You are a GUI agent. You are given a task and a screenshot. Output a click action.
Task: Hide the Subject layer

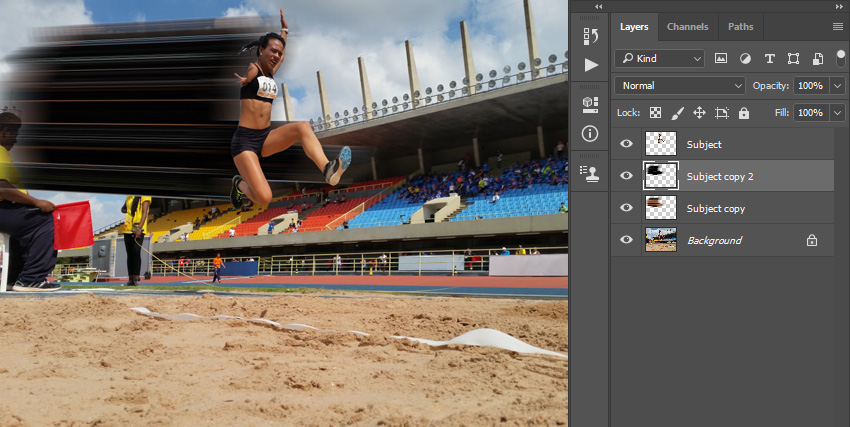click(x=626, y=144)
